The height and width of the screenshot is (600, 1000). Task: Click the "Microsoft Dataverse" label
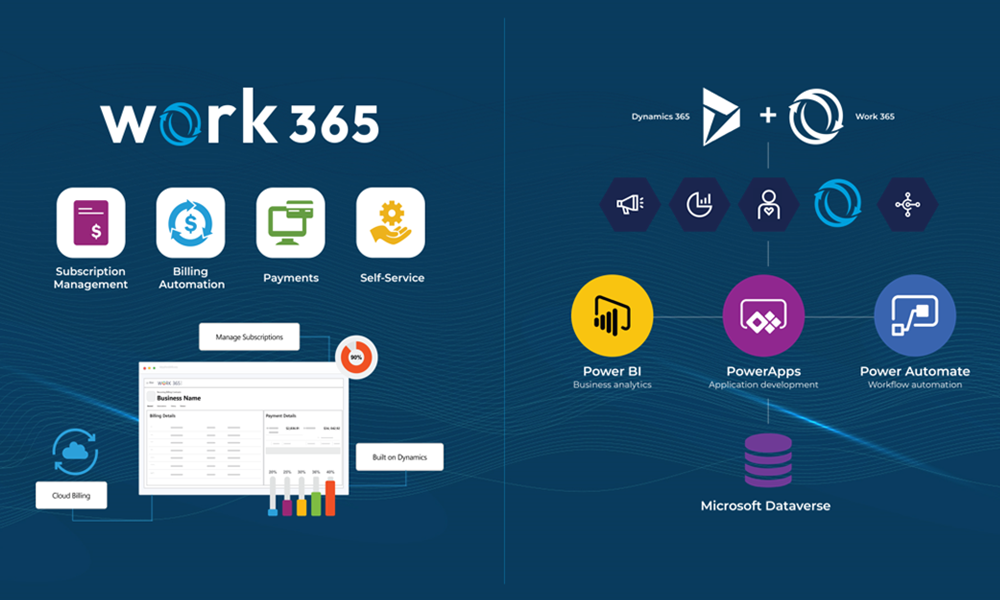(x=766, y=506)
